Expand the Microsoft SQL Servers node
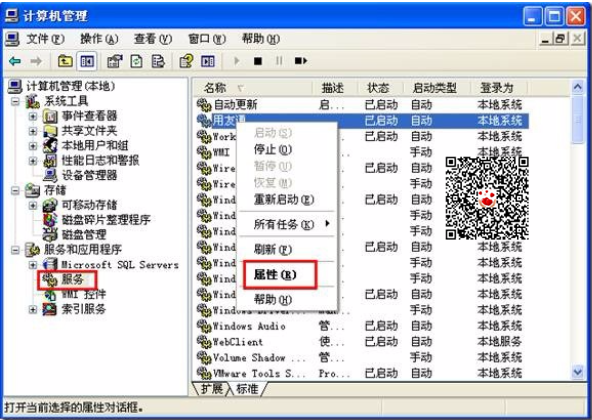The image size is (592, 420). pyautogui.click(x=33, y=265)
